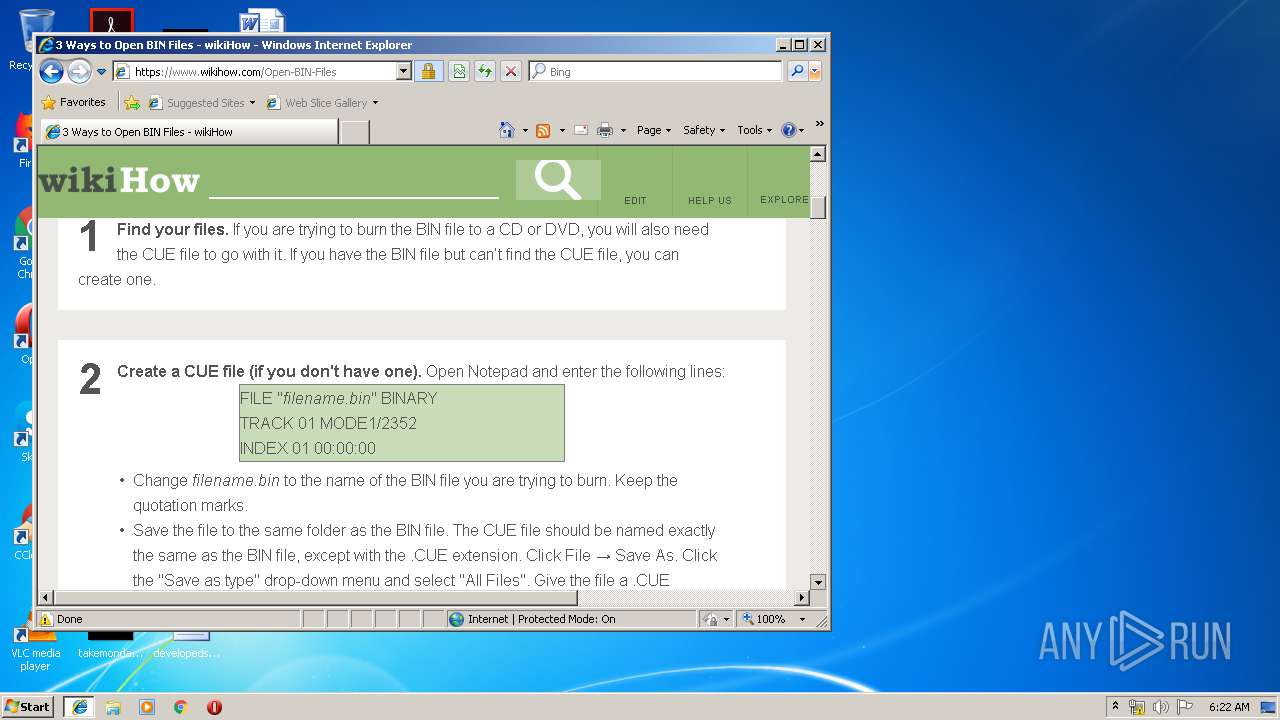The width and height of the screenshot is (1280, 720).
Task: Expand the address bar URL history dropdown
Action: click(x=404, y=72)
